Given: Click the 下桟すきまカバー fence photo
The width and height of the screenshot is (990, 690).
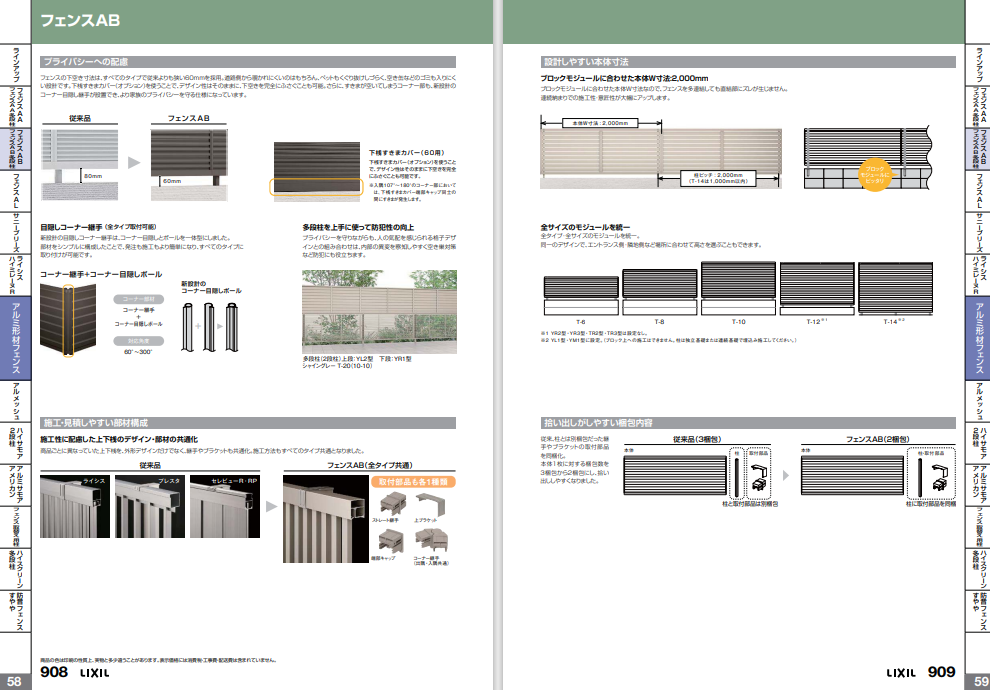Looking at the screenshot, I should tap(317, 170).
